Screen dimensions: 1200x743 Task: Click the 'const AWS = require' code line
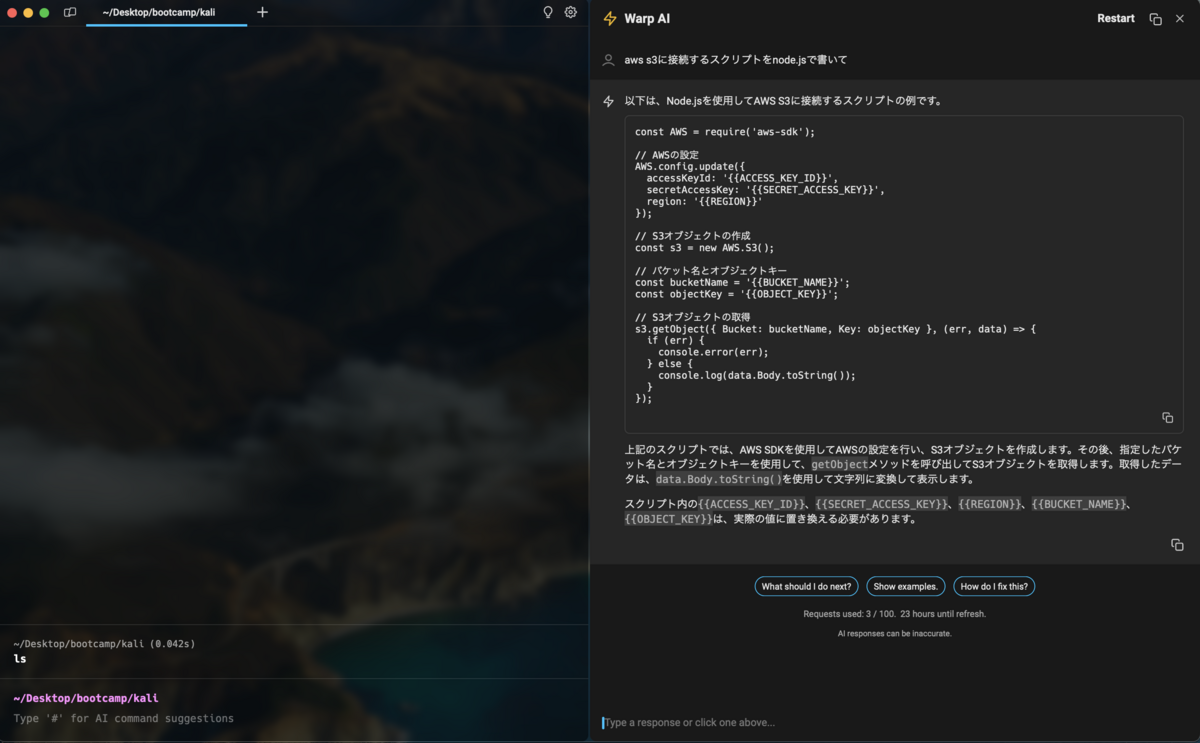(725, 131)
